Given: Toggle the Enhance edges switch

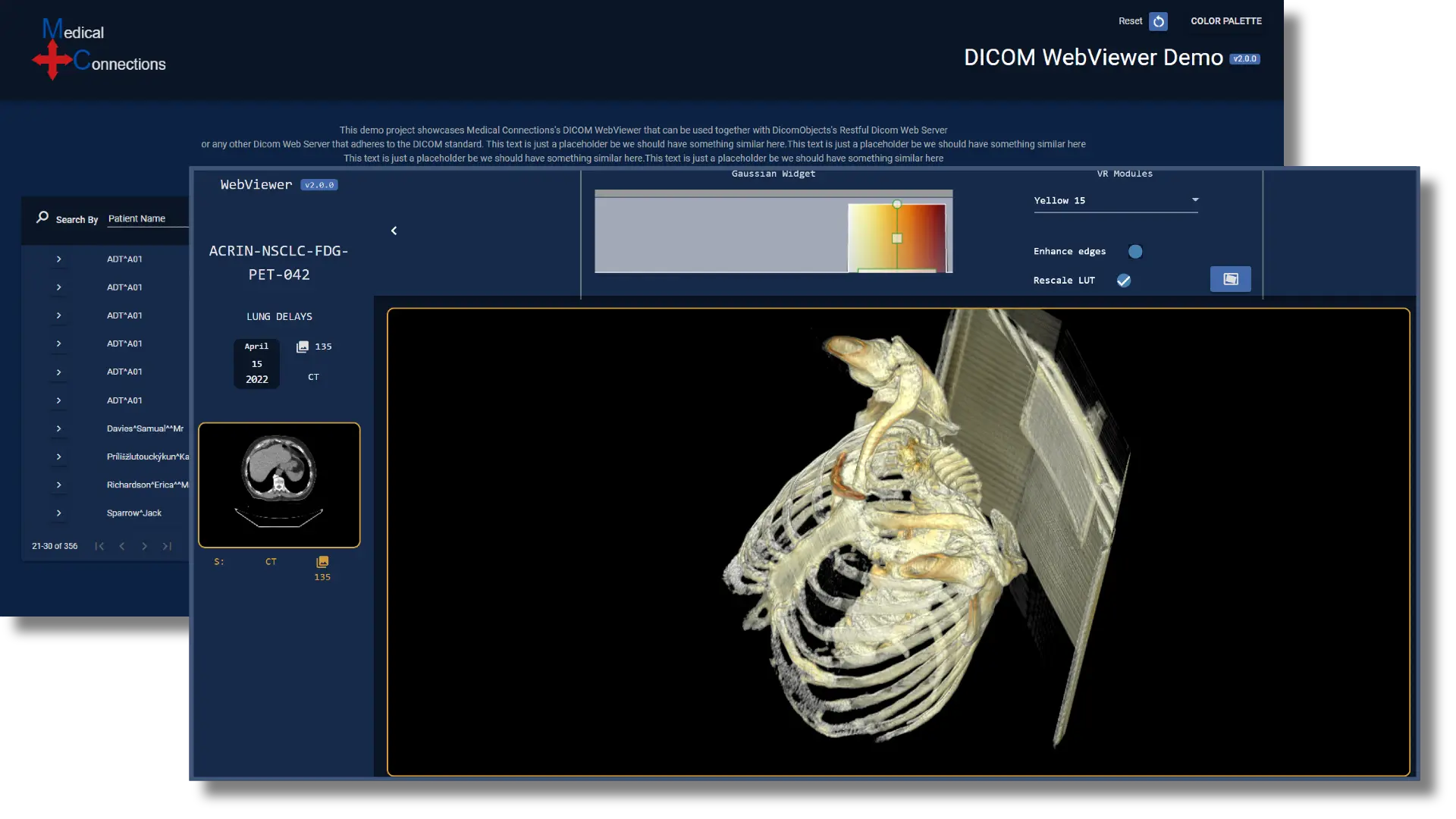Looking at the screenshot, I should [1135, 252].
